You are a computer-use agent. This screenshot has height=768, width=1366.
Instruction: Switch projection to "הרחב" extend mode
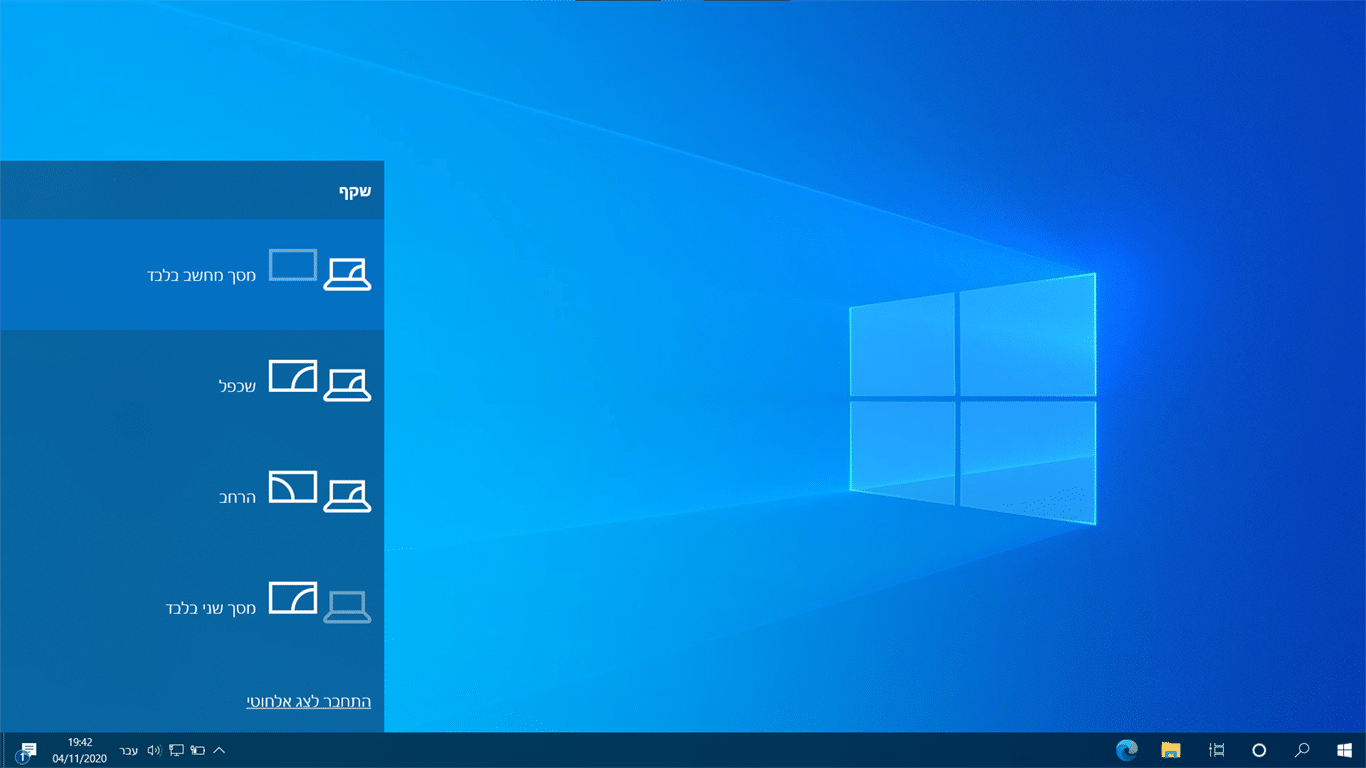(x=192, y=496)
